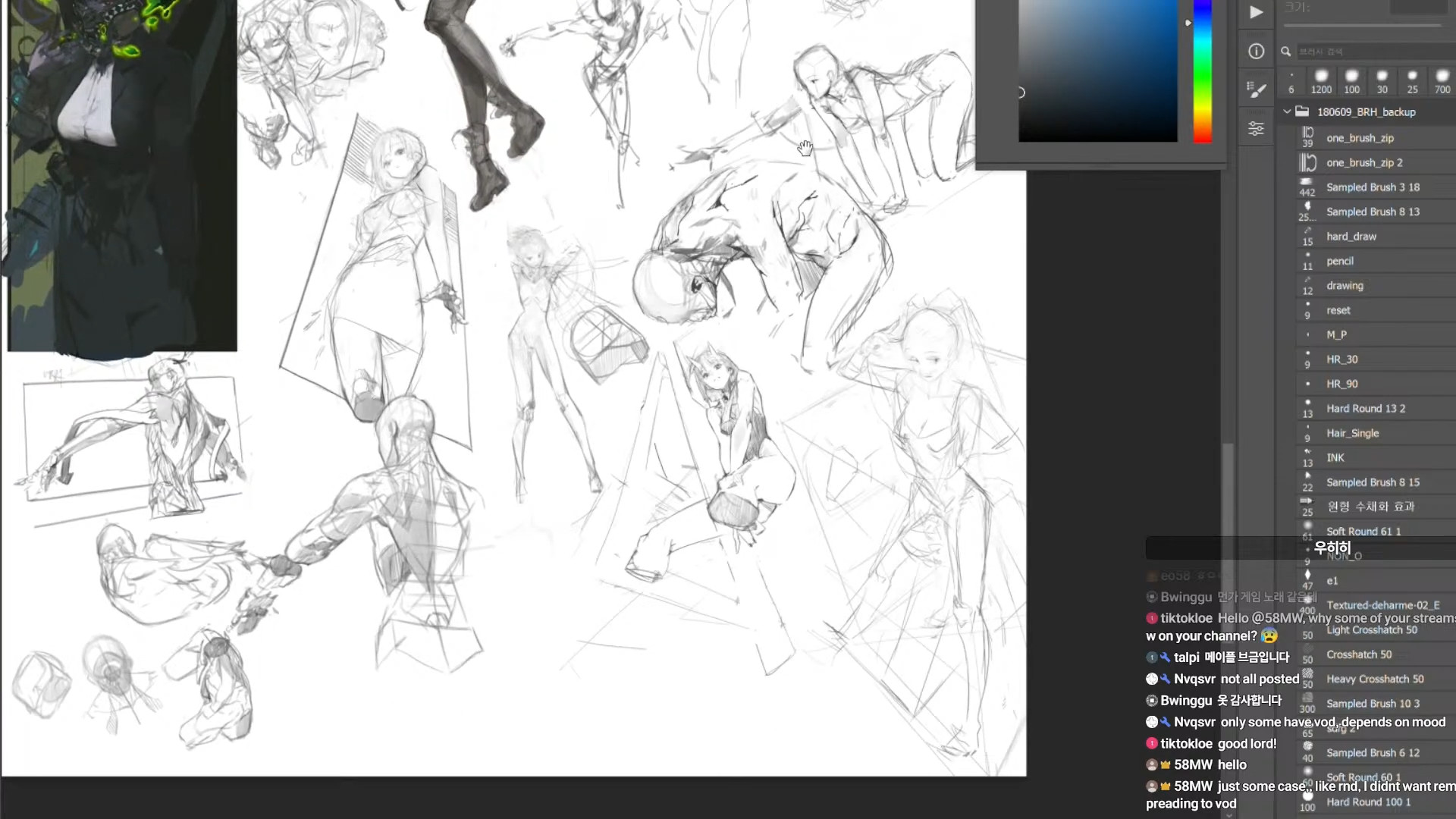Collapse the 180609_BRH_backup brush folder
This screenshot has width=1456, height=819.
1287,111
